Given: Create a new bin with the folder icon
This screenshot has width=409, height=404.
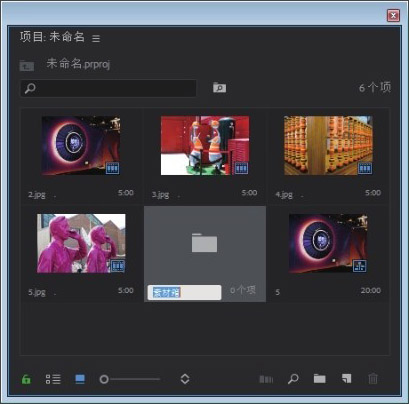Looking at the screenshot, I should coord(320,379).
